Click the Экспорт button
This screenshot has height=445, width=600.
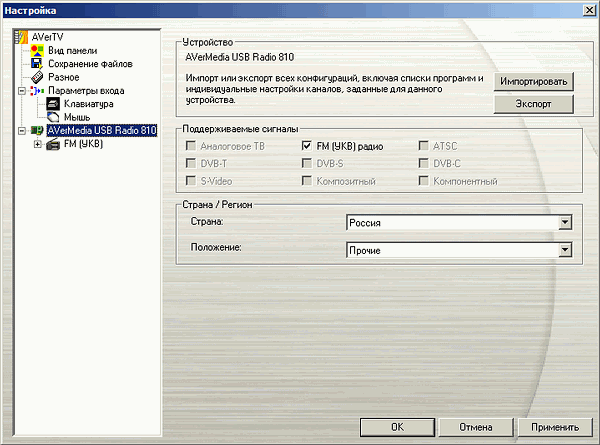point(533,104)
